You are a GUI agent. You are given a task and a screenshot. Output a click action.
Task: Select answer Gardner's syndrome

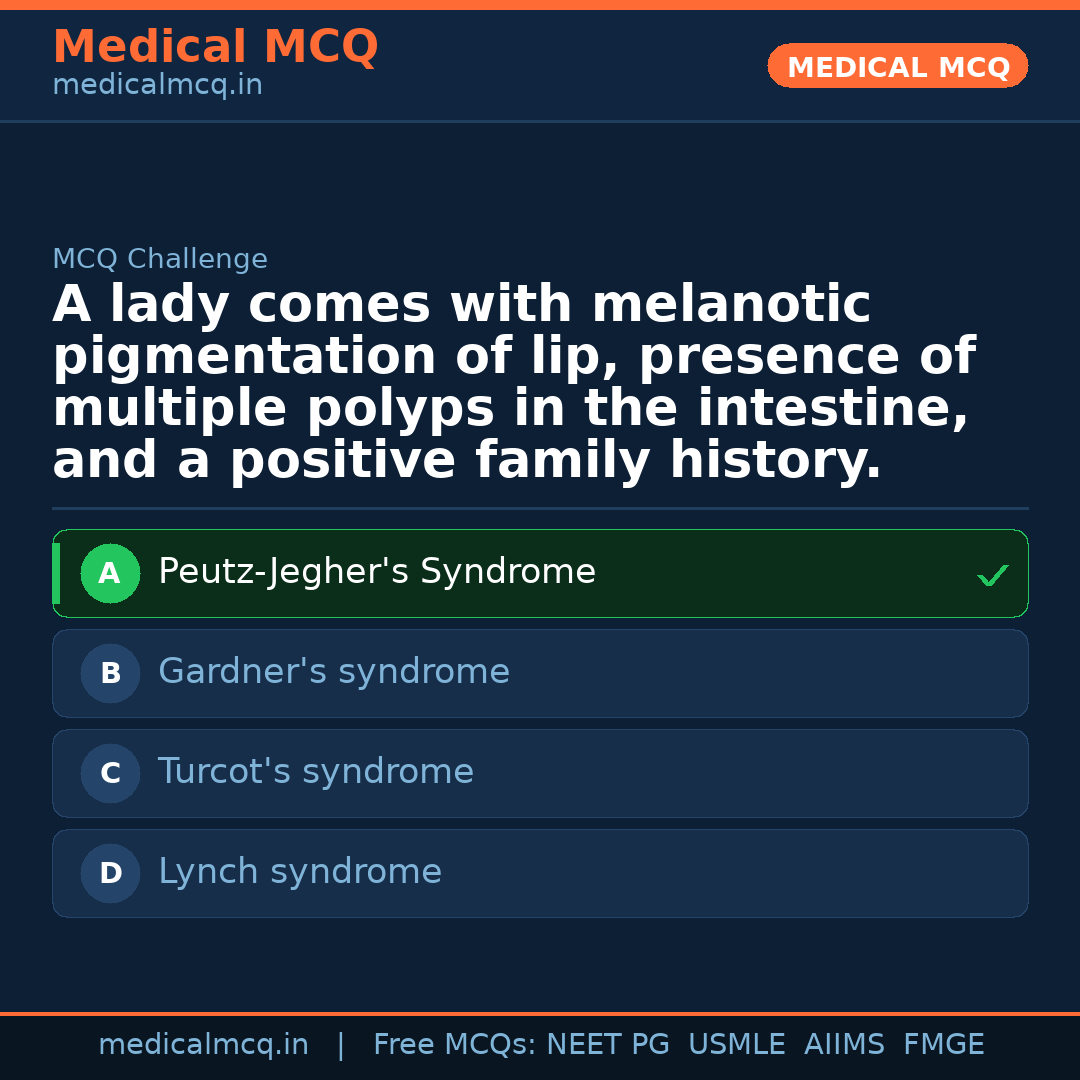pyautogui.click(x=333, y=671)
